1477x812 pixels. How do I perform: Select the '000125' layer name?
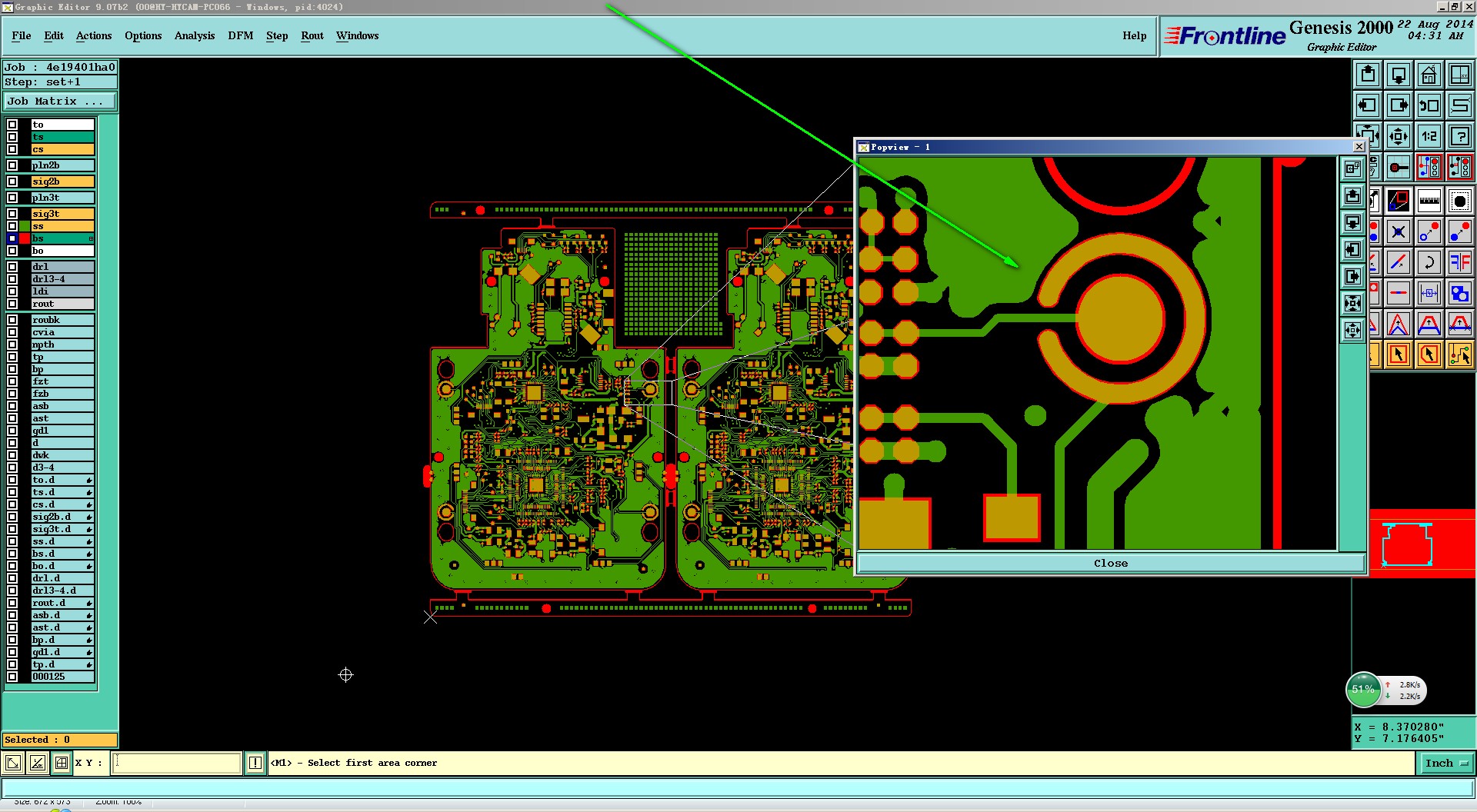[x=62, y=677]
